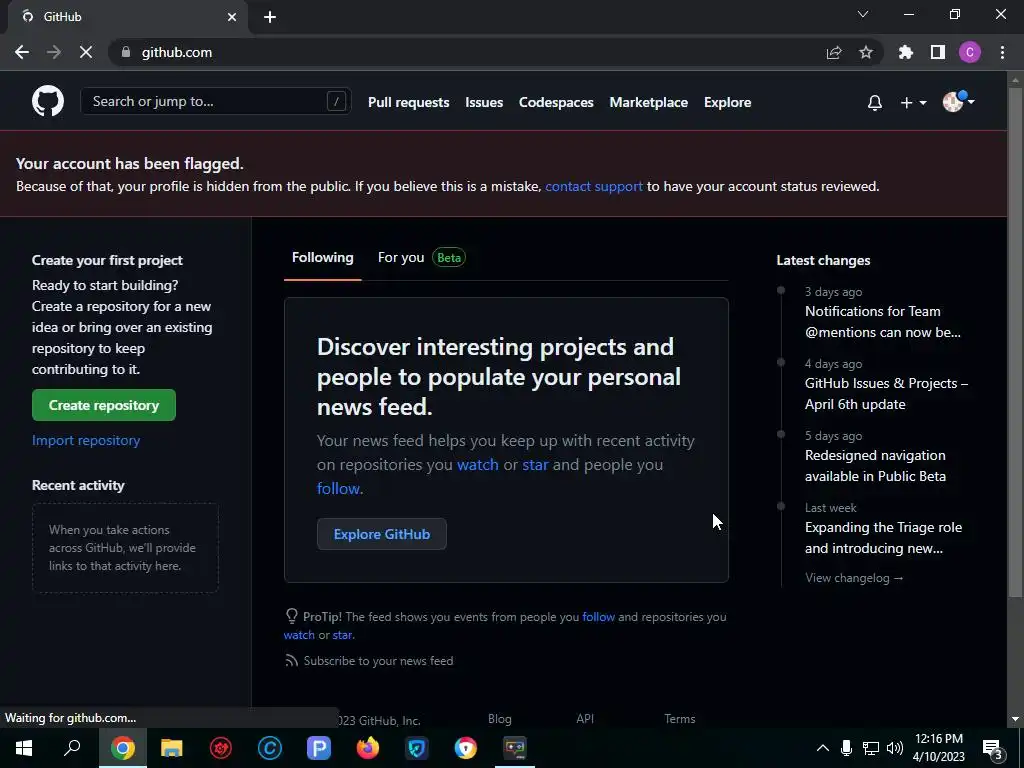Switch to the For you tab

421,257
